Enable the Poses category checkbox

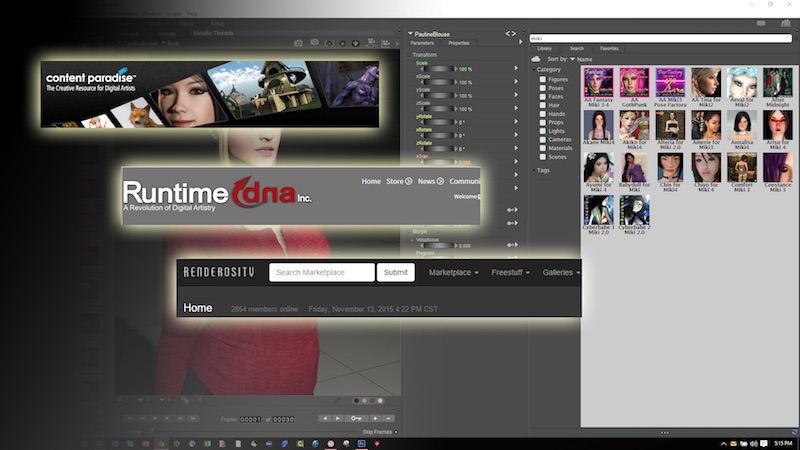tap(543, 88)
